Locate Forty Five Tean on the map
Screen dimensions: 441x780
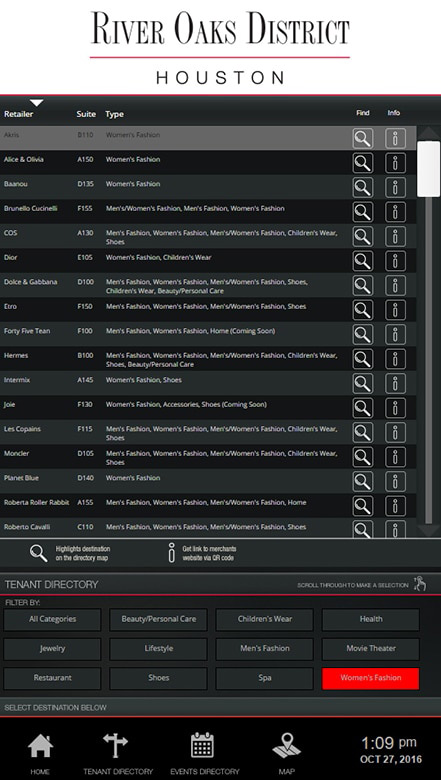pos(362,334)
